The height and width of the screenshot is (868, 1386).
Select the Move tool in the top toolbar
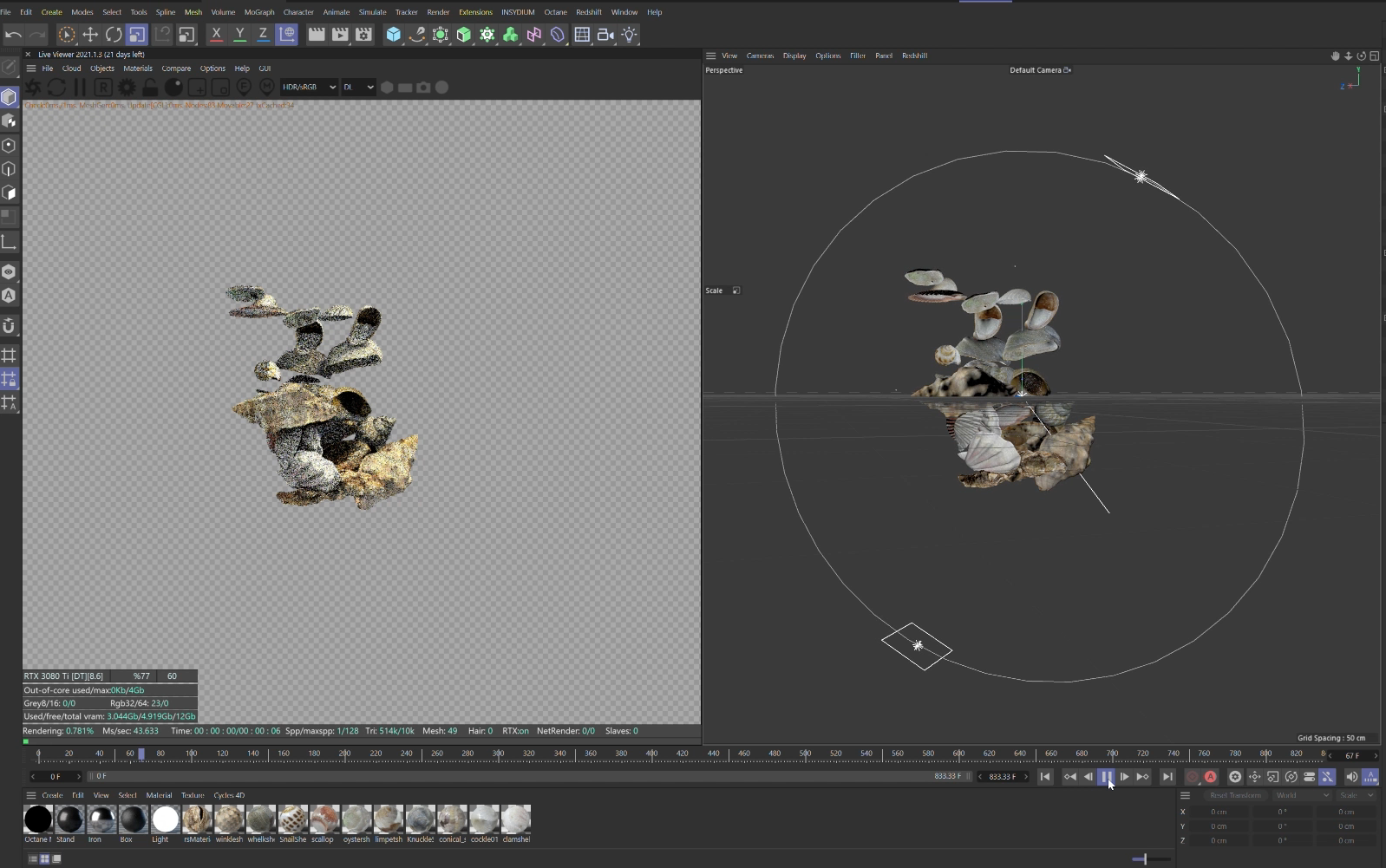pos(90,35)
